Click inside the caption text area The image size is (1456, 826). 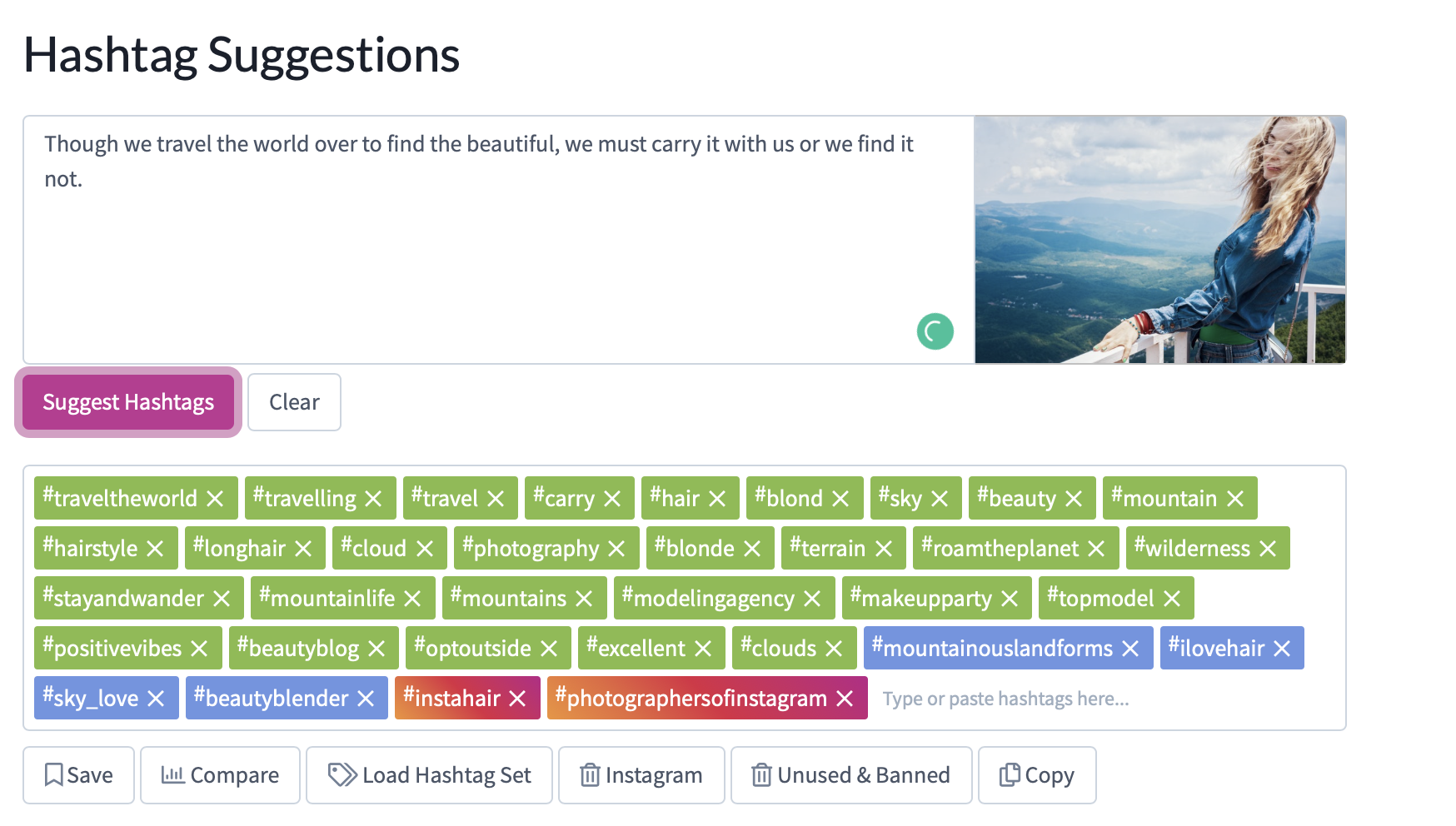(x=499, y=240)
